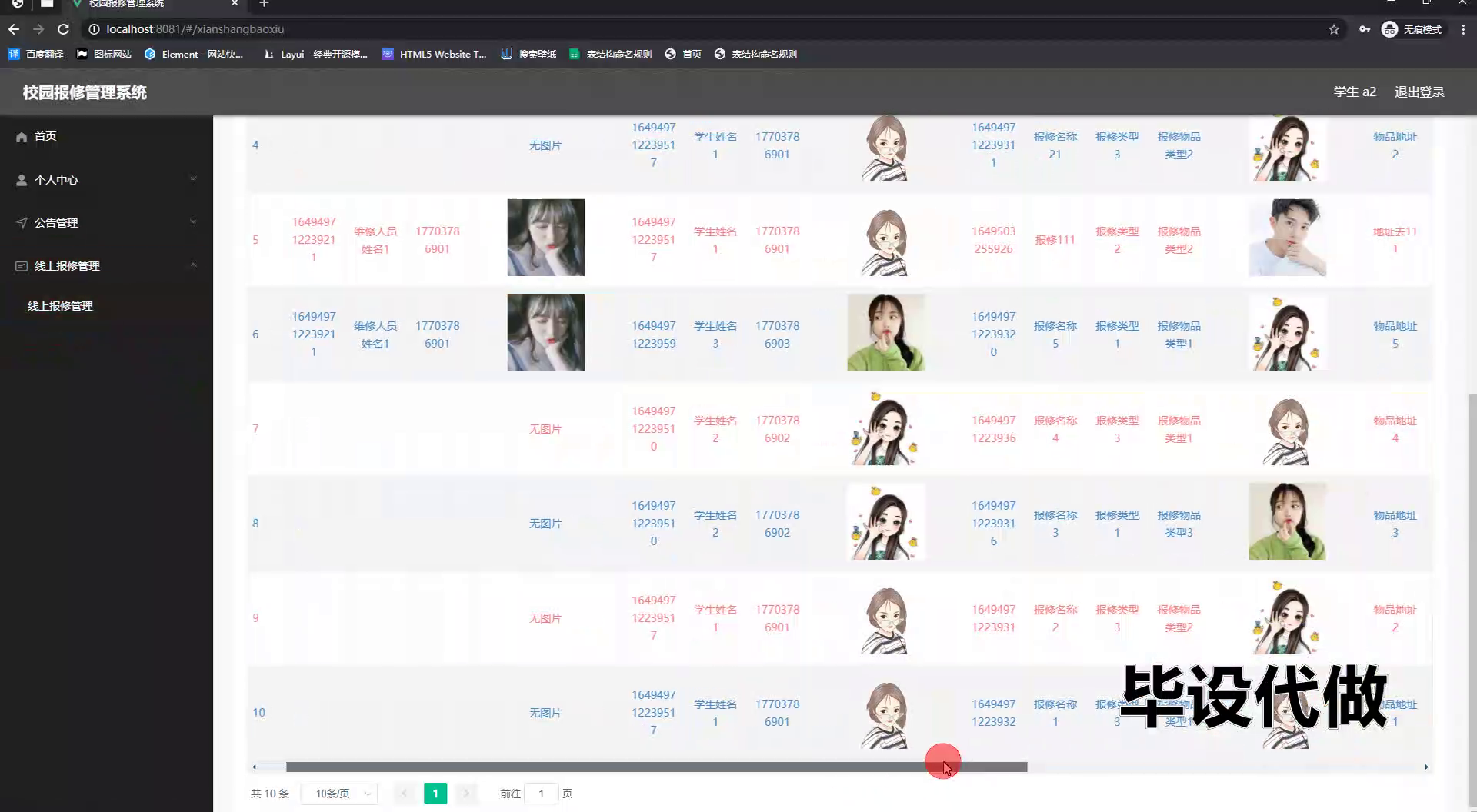Click the 1649503255926 cell in row 5
This screenshot has width=1477, height=812.
[x=993, y=240]
